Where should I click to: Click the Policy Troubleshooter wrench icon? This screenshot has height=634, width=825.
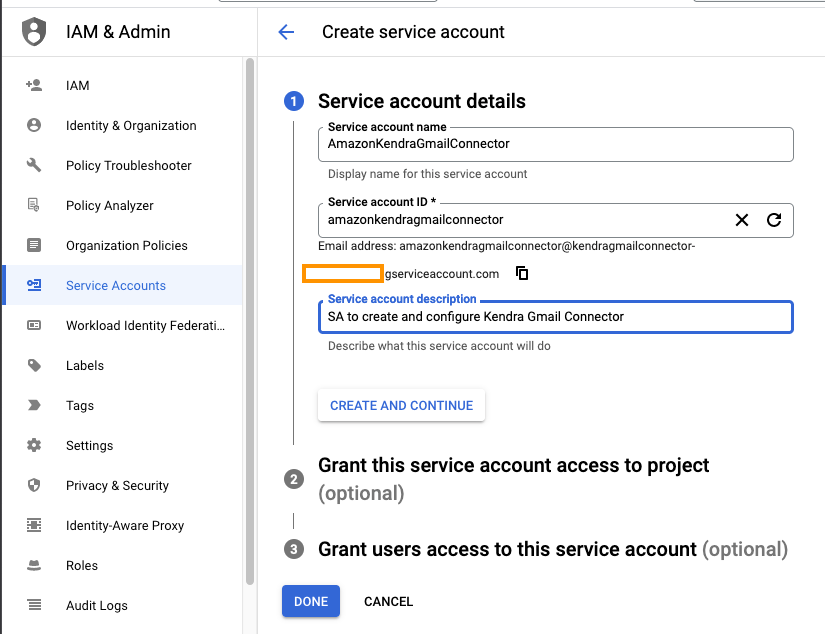34,165
